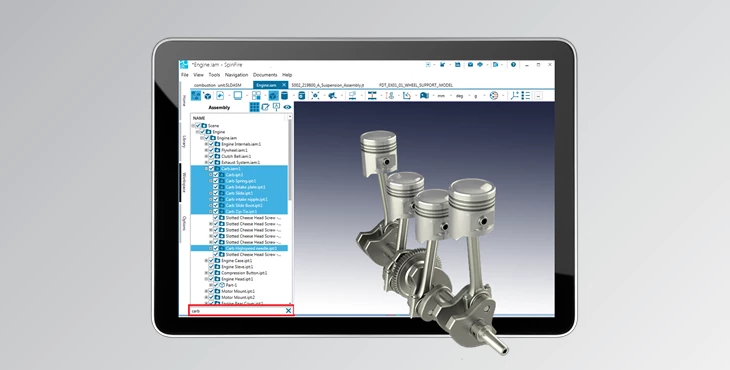Open the Documents menu
Image resolution: width=730 pixels, height=370 pixels.
click(x=265, y=74)
